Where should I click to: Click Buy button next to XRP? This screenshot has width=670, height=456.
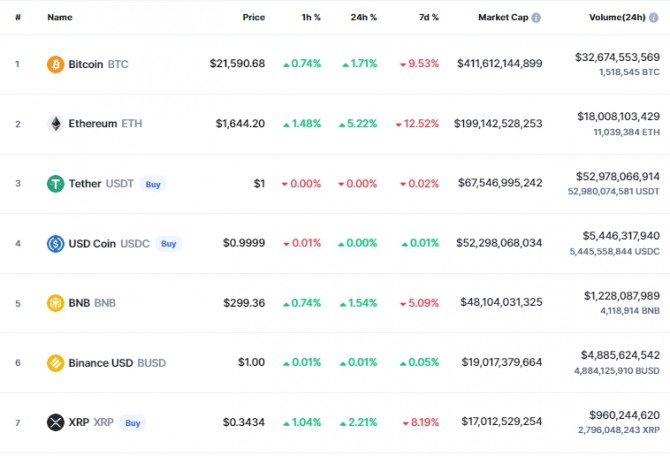point(132,423)
